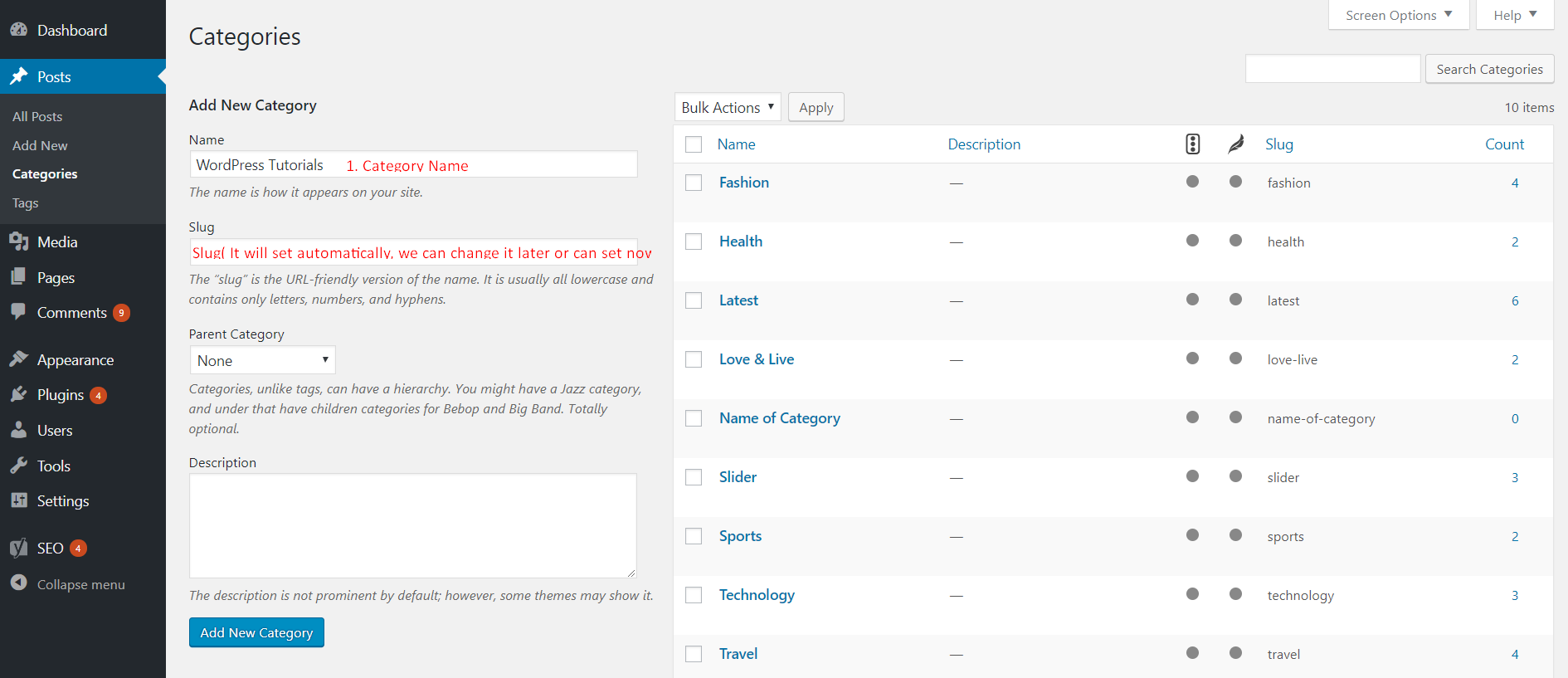
Task: Click the Appearance paintbrush icon
Action: (18, 359)
